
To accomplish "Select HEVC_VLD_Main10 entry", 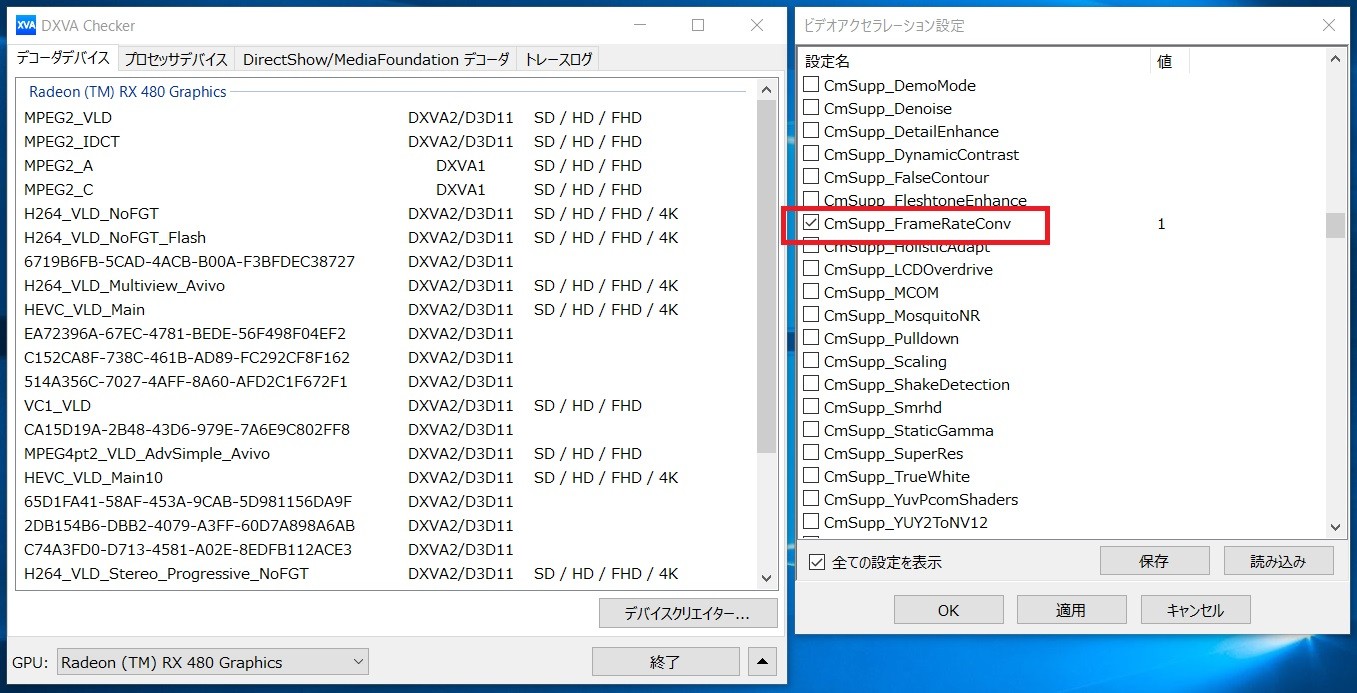I will click(387, 477).
